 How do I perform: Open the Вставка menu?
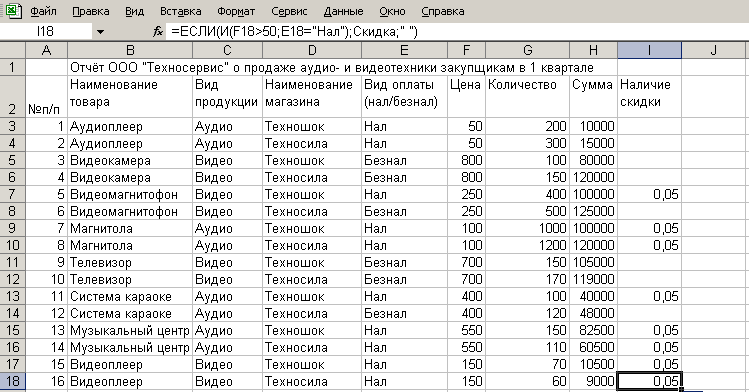pyautogui.click(x=180, y=11)
